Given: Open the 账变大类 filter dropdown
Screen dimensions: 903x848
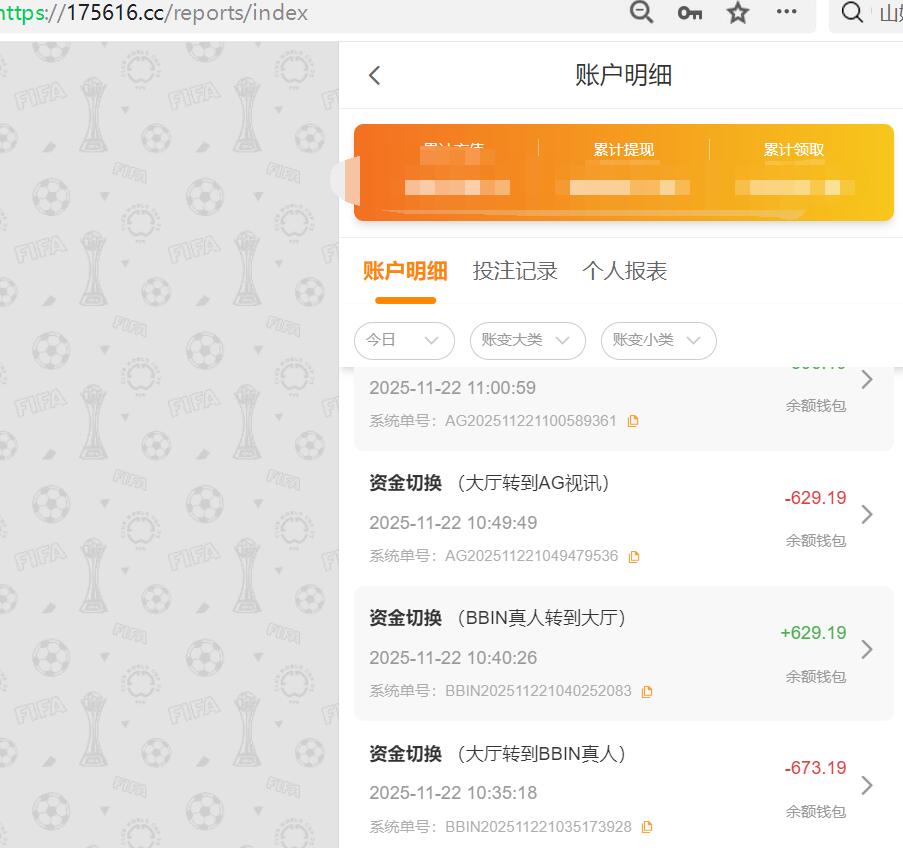Looking at the screenshot, I should tap(527, 340).
